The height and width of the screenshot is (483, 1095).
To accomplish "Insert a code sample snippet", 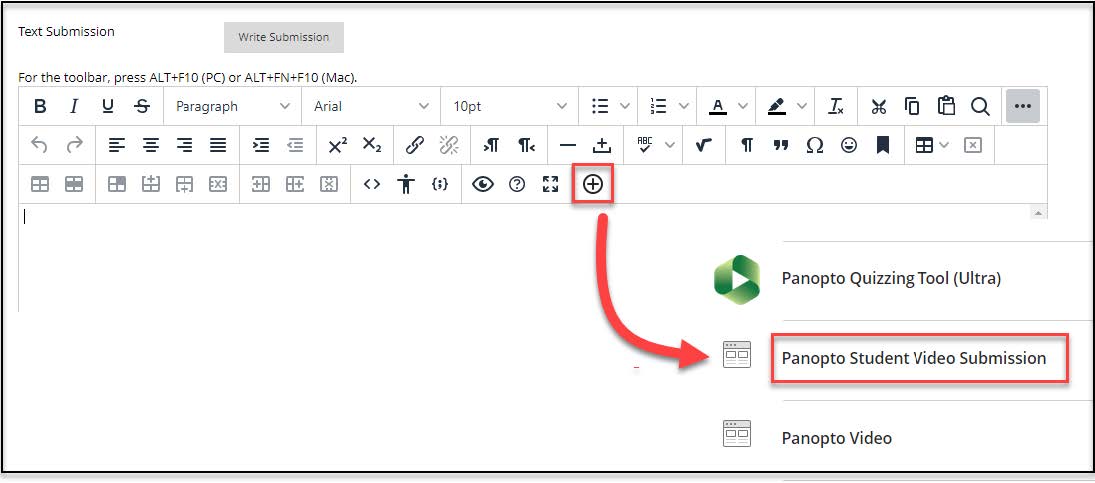I will [x=440, y=184].
